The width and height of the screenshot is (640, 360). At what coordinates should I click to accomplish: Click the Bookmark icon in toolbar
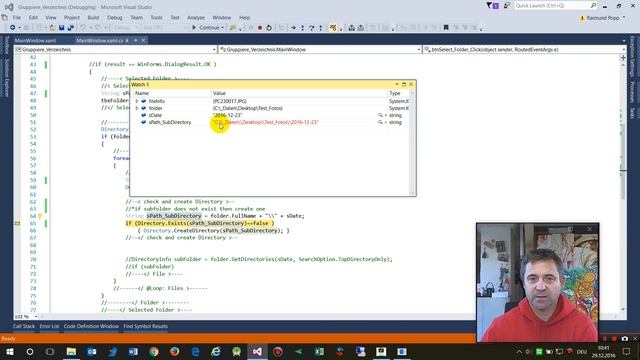[x=446, y=28]
